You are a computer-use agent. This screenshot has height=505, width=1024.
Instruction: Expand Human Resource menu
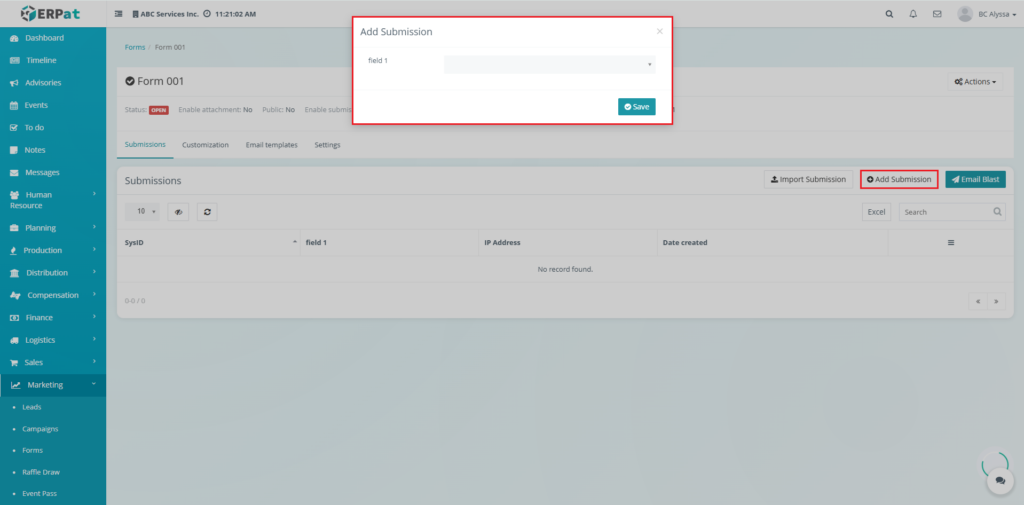[53, 200]
